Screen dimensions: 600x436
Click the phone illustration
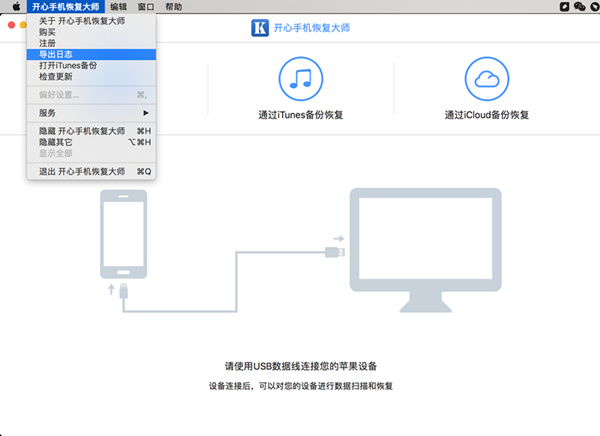pyautogui.click(x=124, y=234)
